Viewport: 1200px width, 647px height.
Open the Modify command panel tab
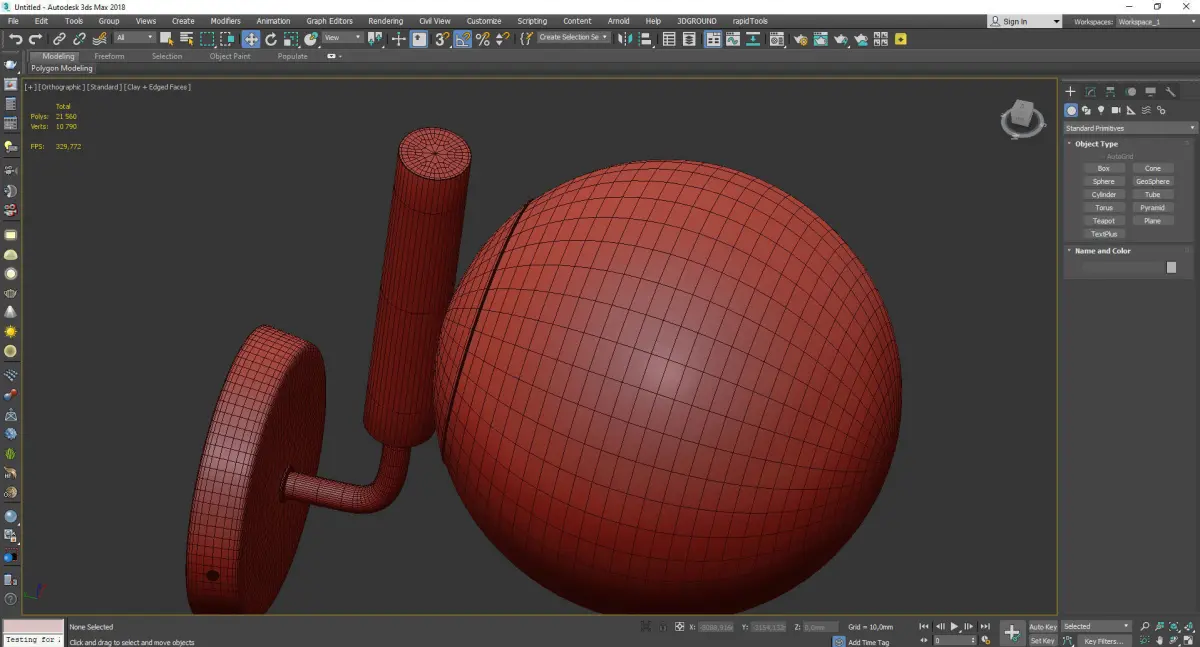pyautogui.click(x=1091, y=92)
